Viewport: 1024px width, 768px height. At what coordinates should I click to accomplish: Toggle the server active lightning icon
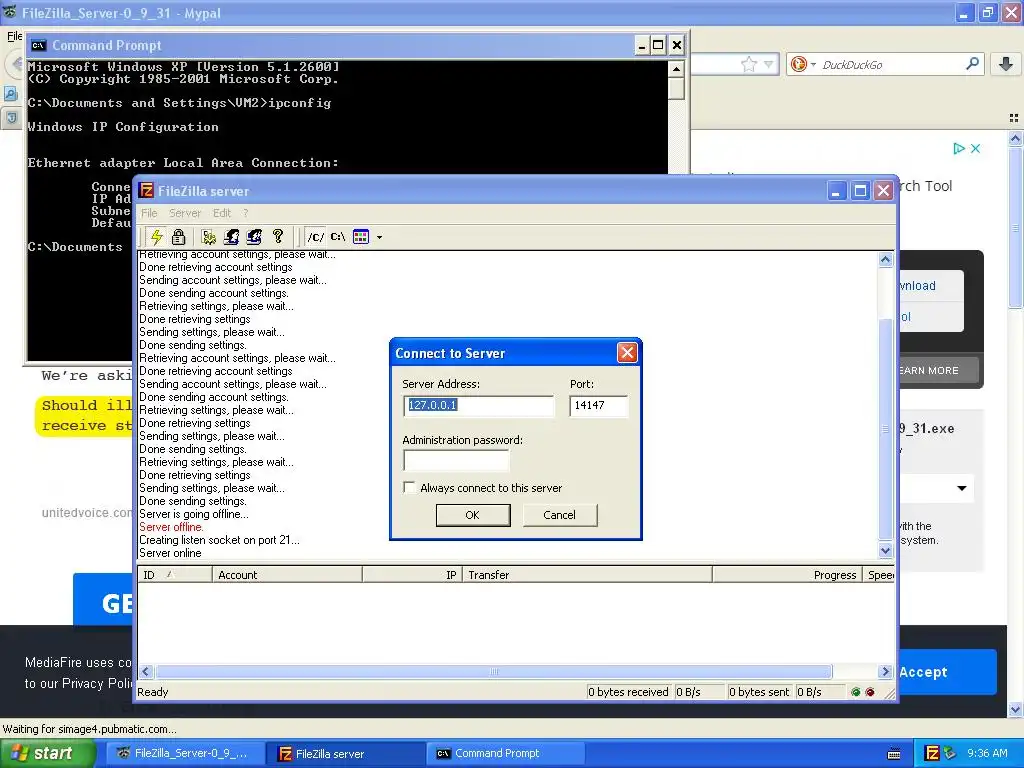pos(157,236)
